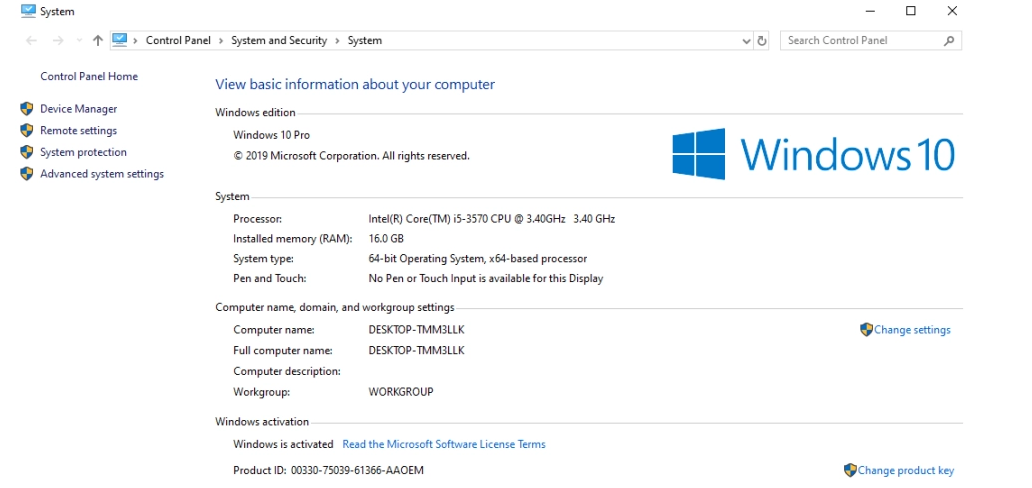The image size is (1032, 488).
Task: Expand the chevron after Control Panel breadcrumb
Action: click(221, 41)
